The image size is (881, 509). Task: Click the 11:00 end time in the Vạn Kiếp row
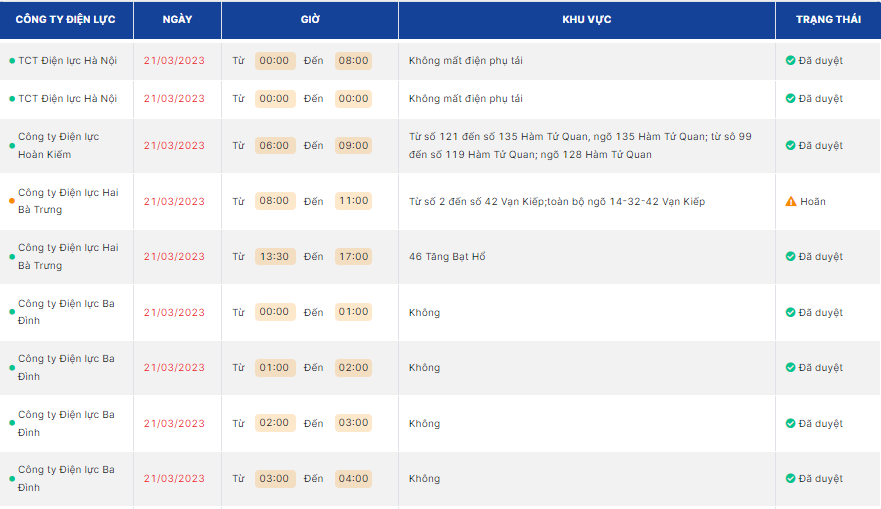[x=353, y=201]
